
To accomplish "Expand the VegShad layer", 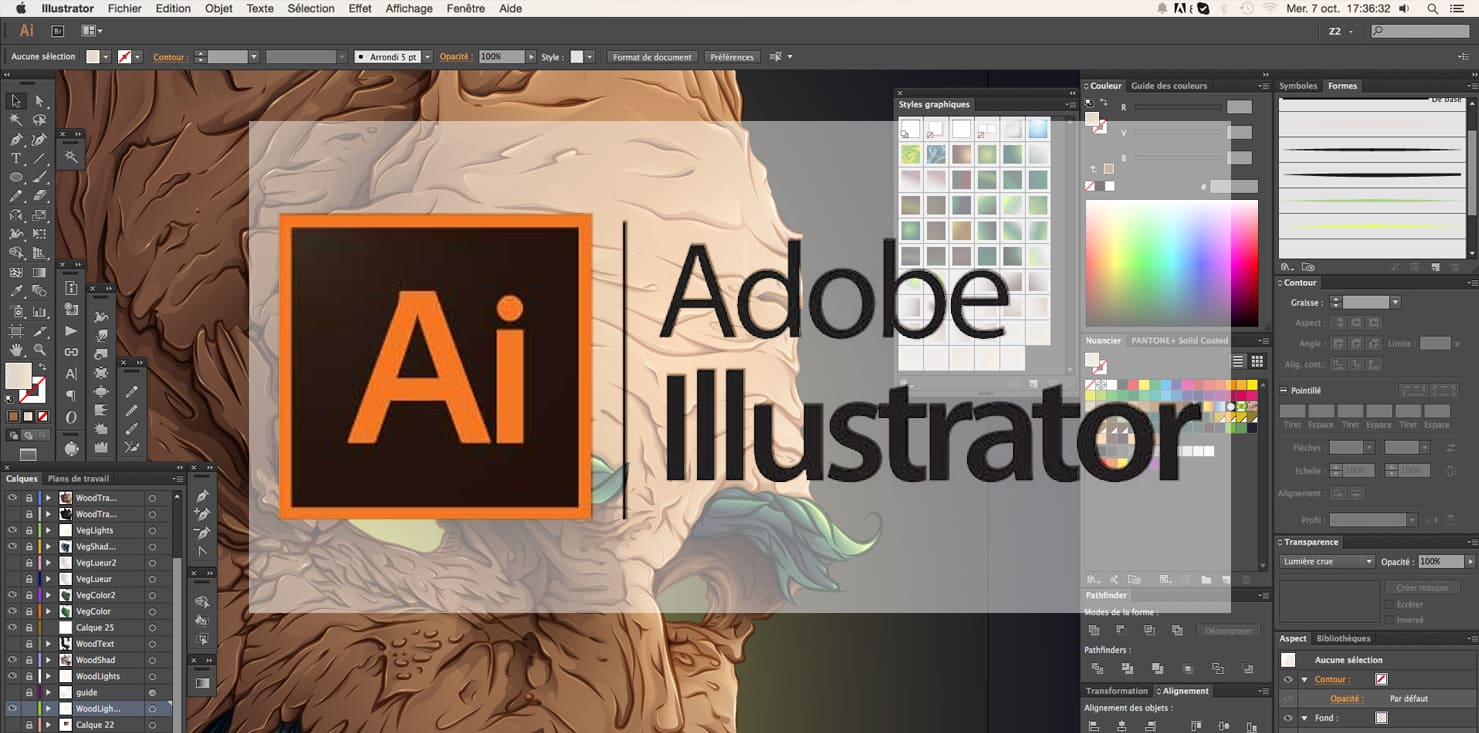I will (48, 547).
